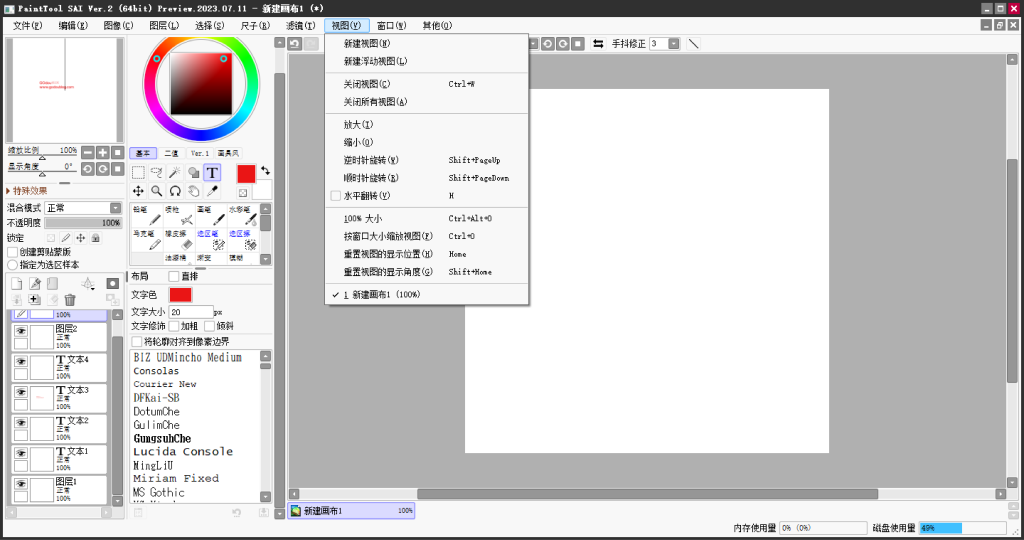Toggle 直排 vertical text checkbox
The width and height of the screenshot is (1024, 540).
[x=174, y=276]
